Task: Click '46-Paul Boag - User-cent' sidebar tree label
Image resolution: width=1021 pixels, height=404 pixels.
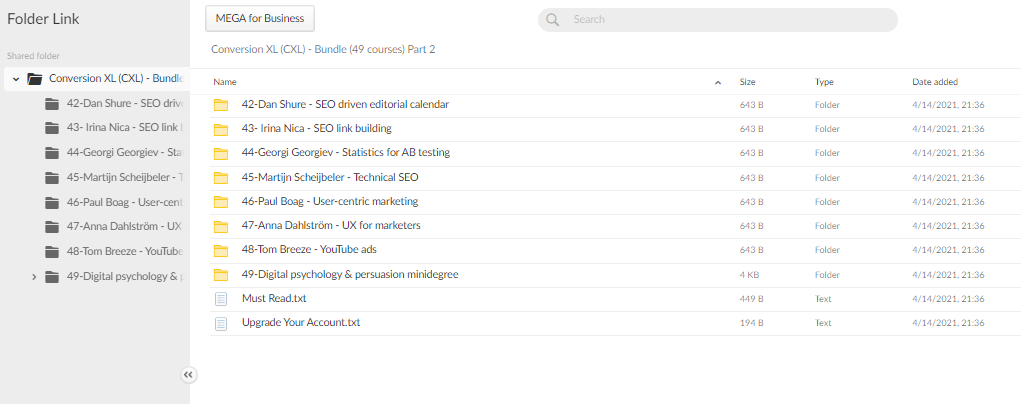Action: (x=126, y=203)
